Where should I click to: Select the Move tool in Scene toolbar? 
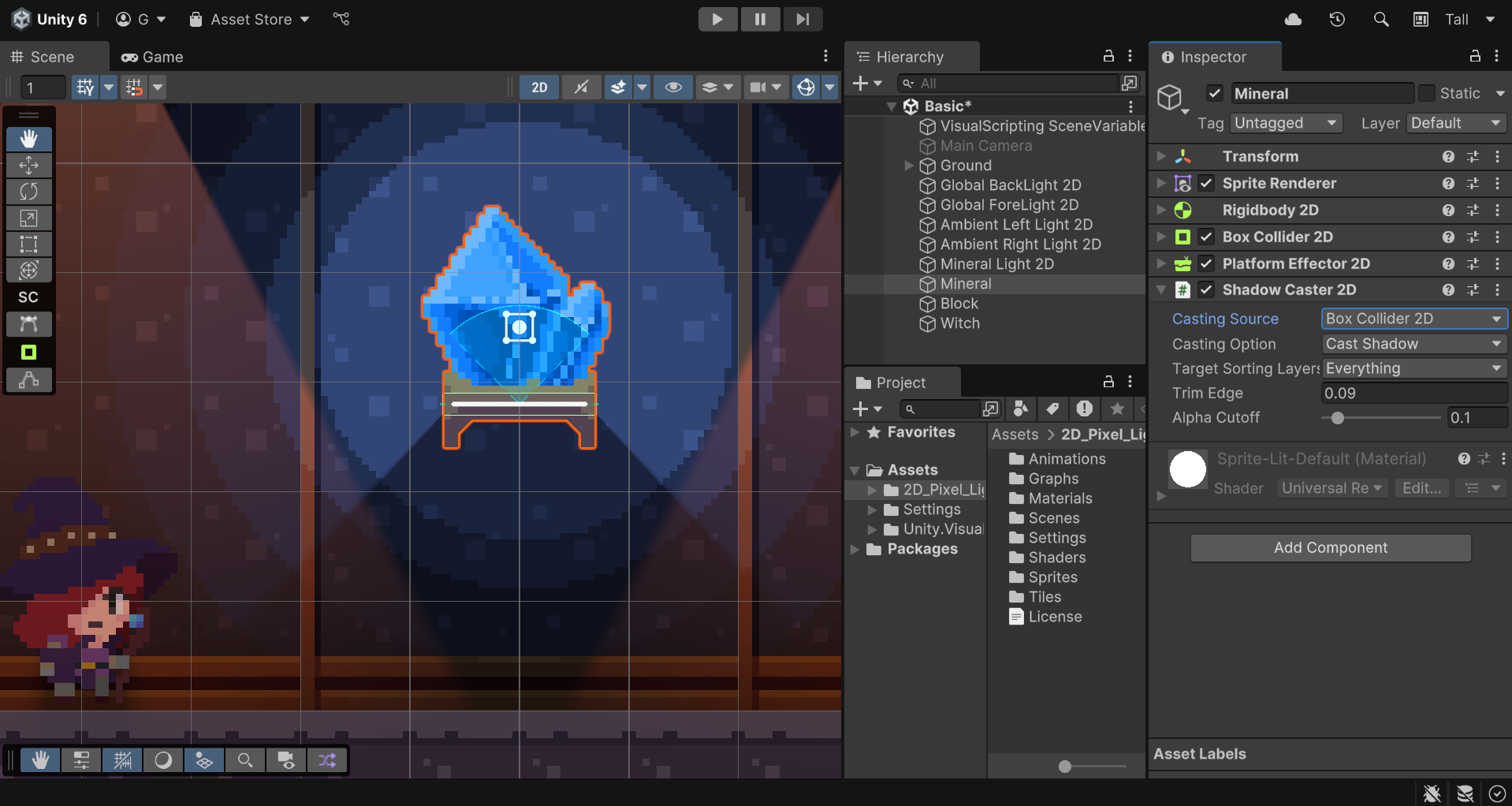coord(29,166)
